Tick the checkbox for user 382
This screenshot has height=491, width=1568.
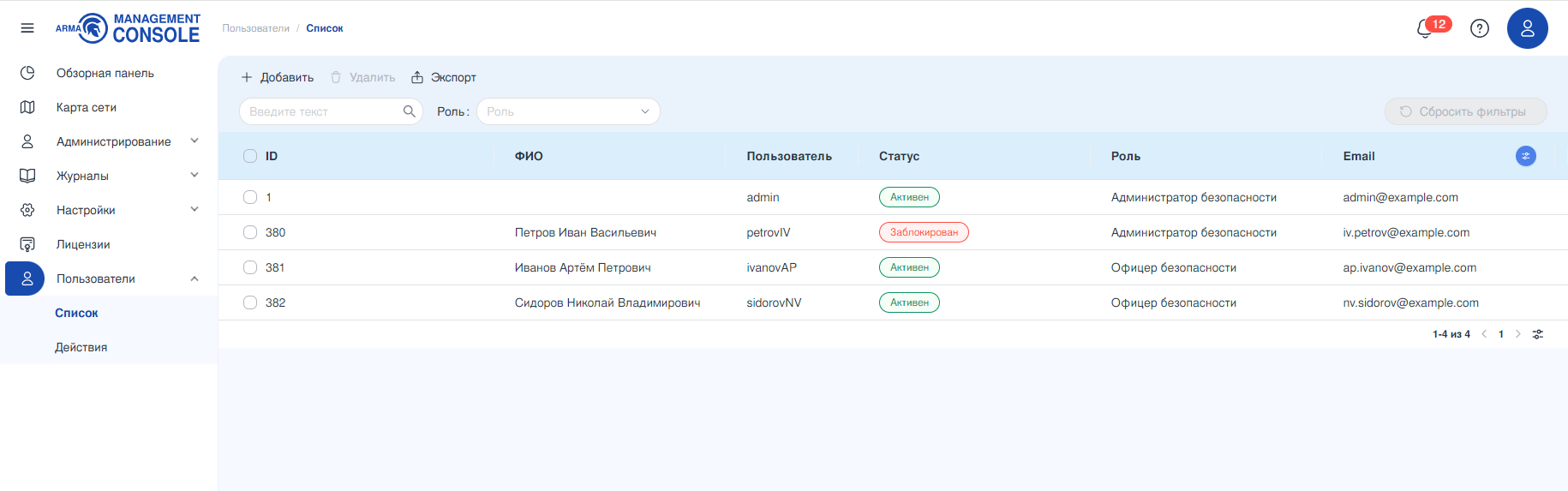250,302
